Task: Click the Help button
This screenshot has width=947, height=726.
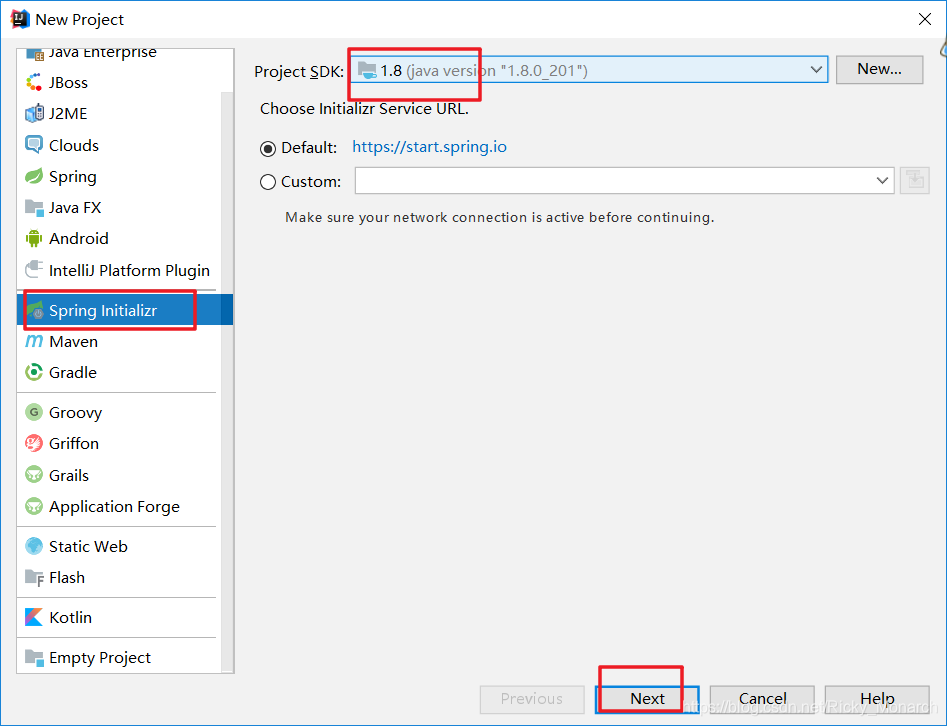Action: [877, 699]
